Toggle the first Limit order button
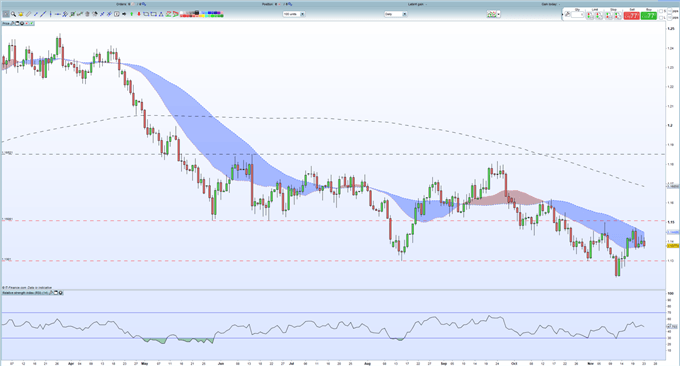The image size is (680, 366). (x=589, y=16)
